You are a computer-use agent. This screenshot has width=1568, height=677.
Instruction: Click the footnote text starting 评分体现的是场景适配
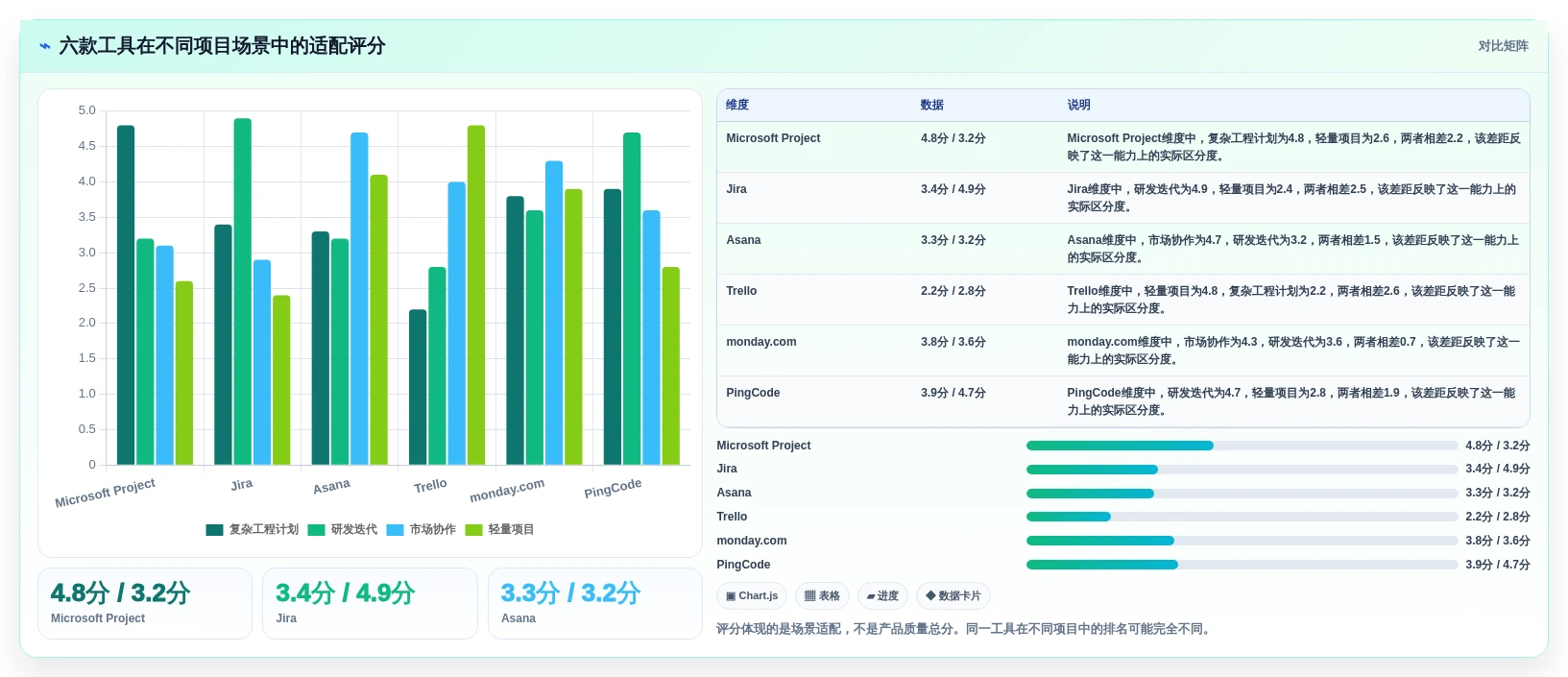[966, 630]
